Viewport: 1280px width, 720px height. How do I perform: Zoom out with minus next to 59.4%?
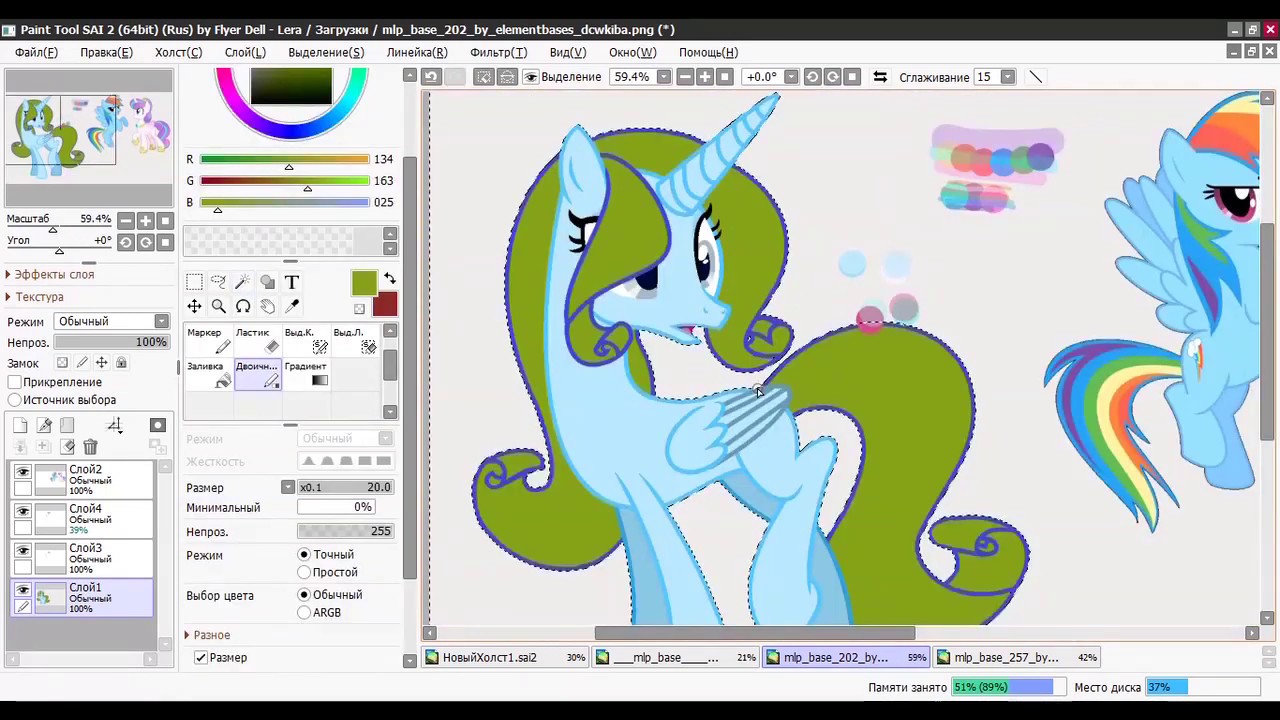[x=685, y=77]
